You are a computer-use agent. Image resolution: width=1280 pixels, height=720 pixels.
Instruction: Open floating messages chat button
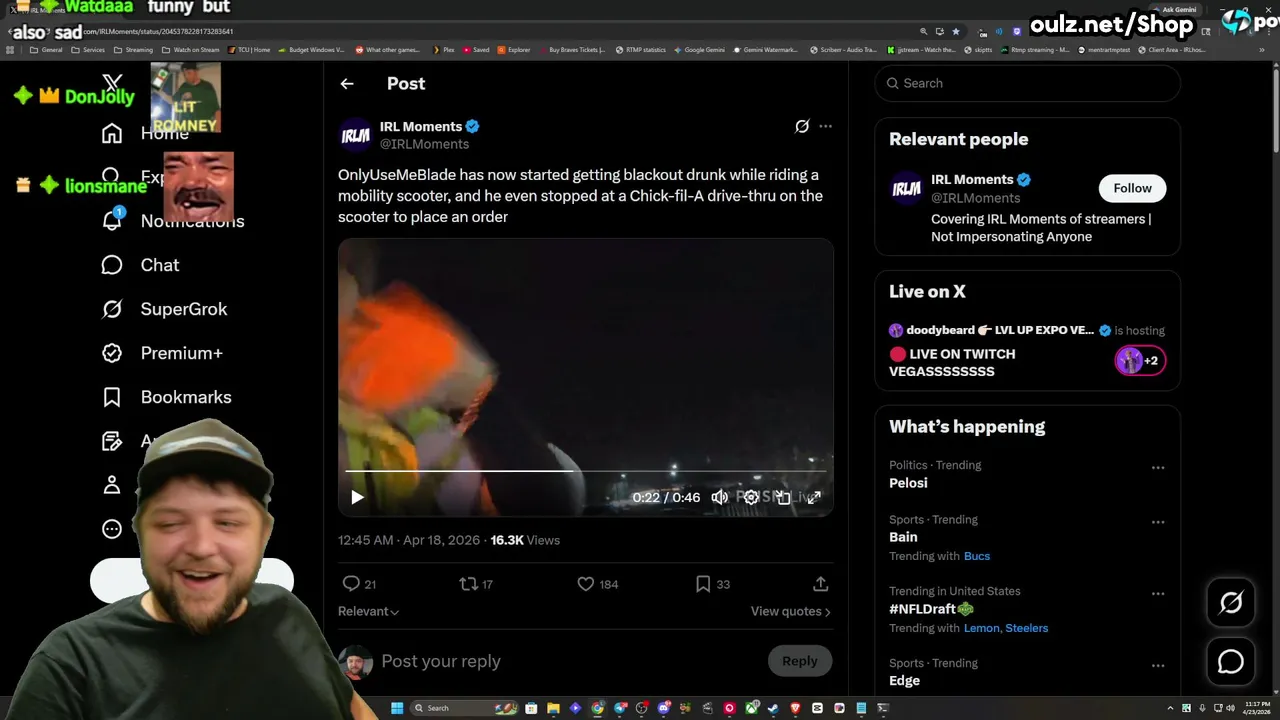[x=1231, y=662]
